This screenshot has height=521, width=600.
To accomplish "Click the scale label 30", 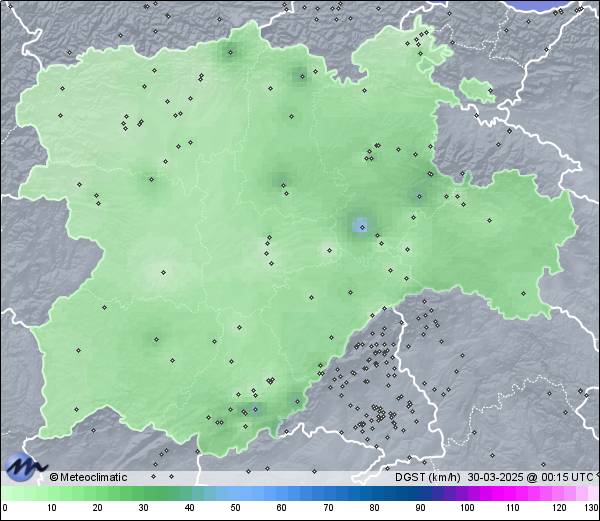I will coord(143,508).
